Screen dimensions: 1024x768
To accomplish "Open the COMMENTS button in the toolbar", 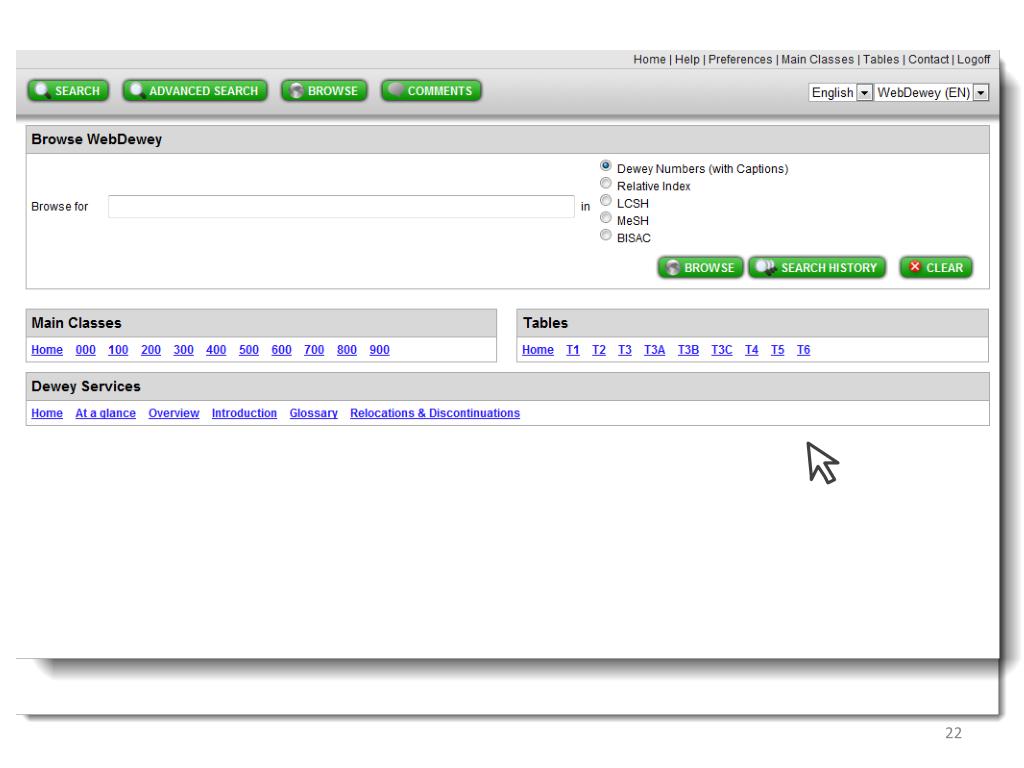I will 431,91.
